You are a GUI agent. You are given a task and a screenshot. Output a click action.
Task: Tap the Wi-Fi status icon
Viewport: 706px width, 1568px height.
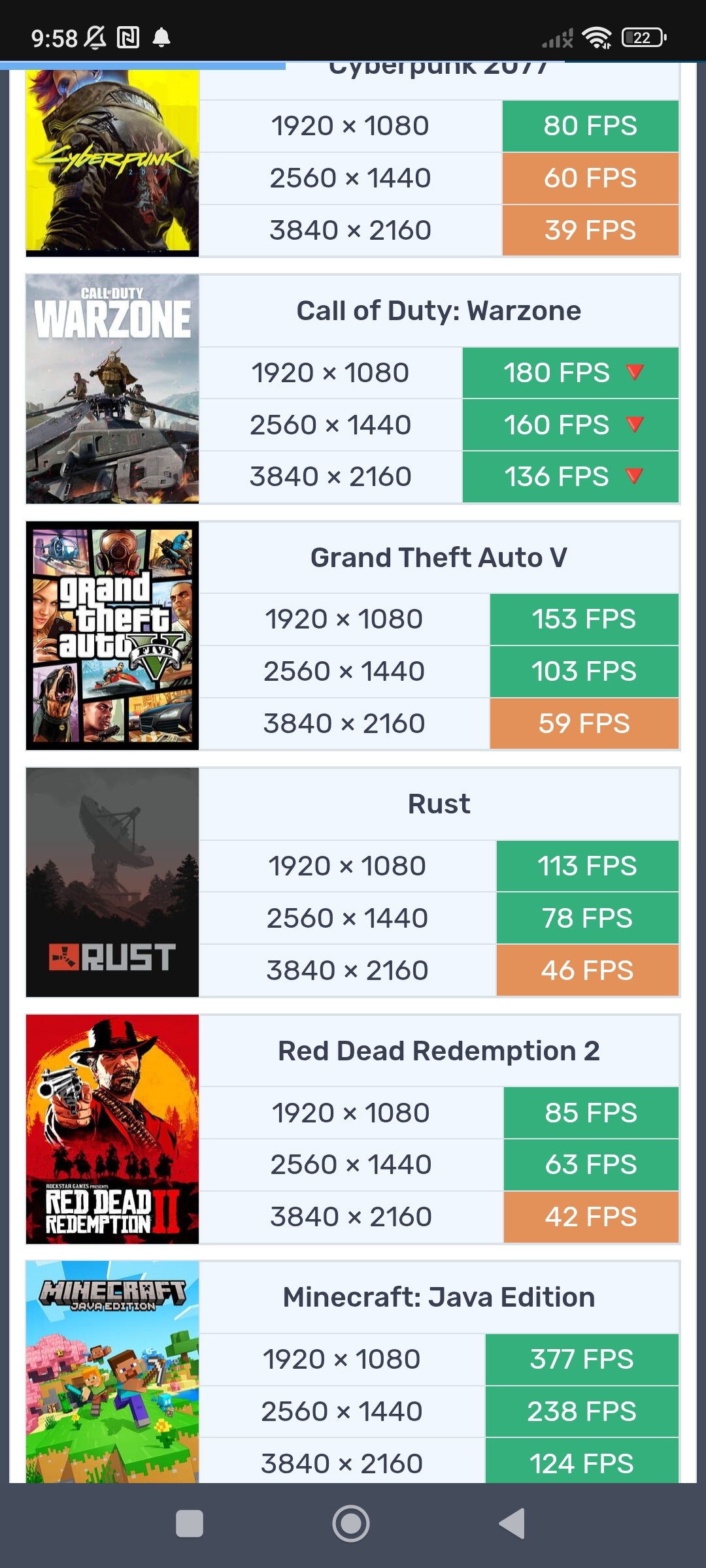pyautogui.click(x=596, y=38)
